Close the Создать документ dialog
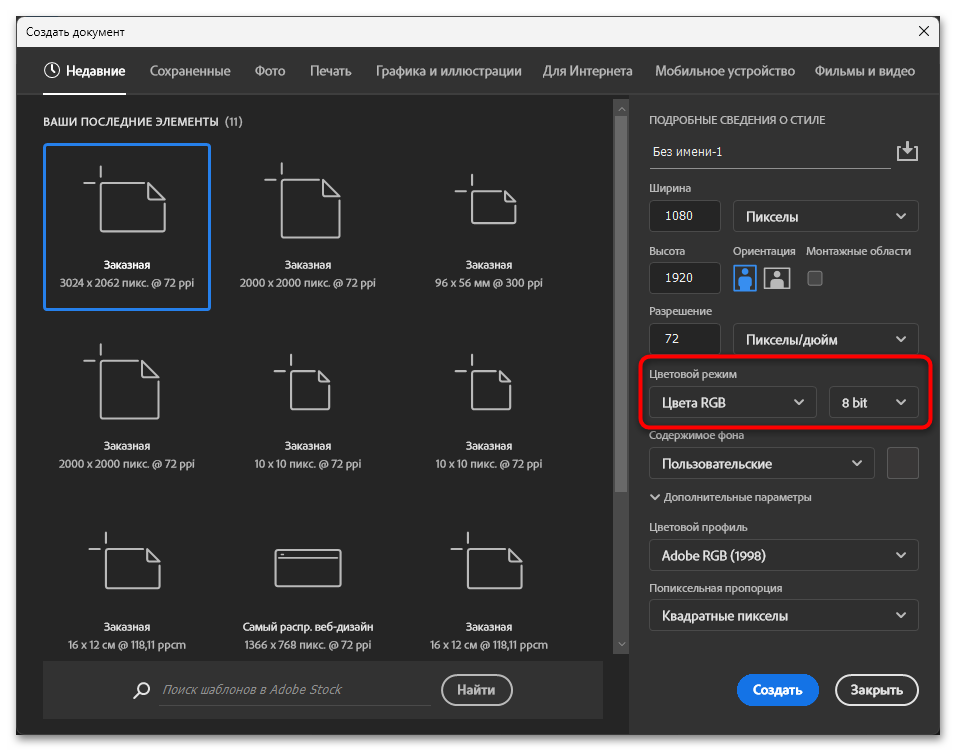The image size is (956, 751). (x=924, y=31)
